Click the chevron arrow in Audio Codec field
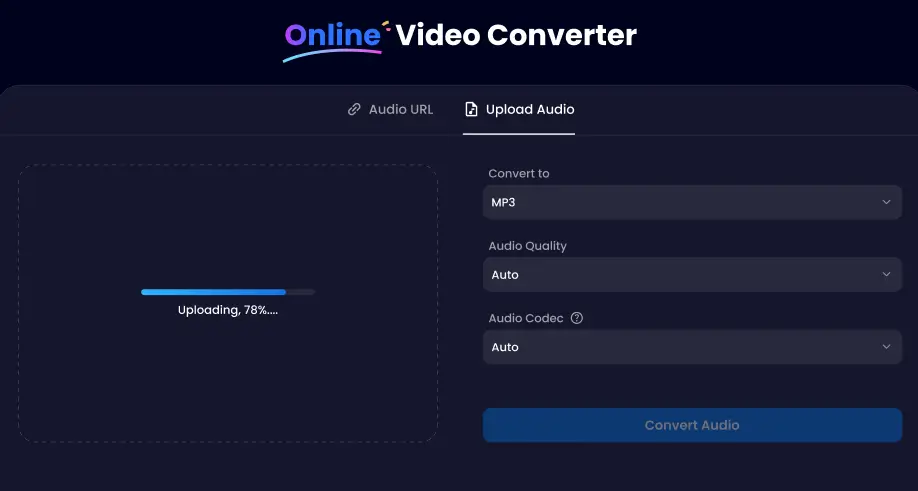This screenshot has width=918, height=491. [886, 347]
